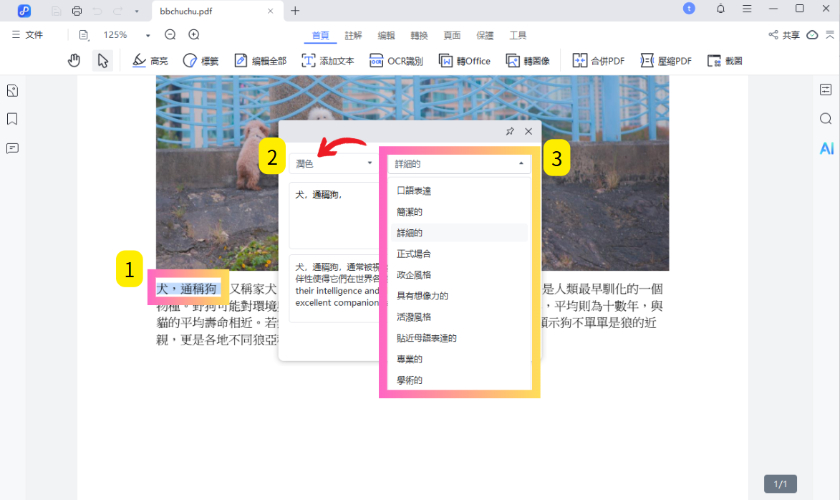This screenshot has width=840, height=500.
Task: Open the cloud upload icon
Action: [813, 35]
